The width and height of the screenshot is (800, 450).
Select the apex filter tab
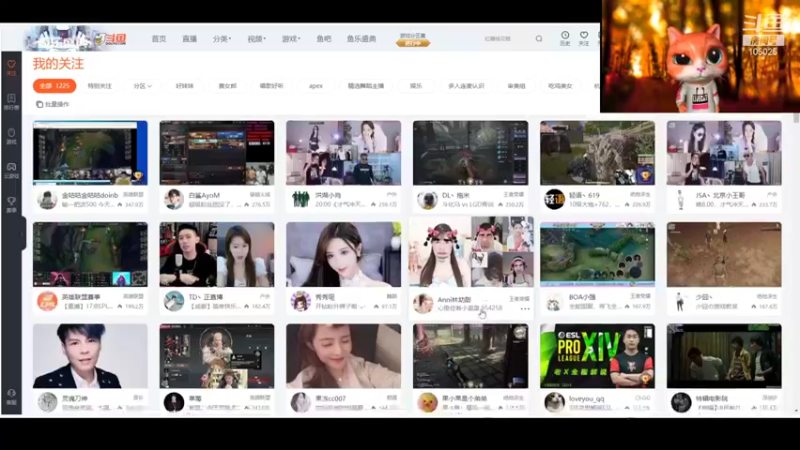tap(316, 86)
